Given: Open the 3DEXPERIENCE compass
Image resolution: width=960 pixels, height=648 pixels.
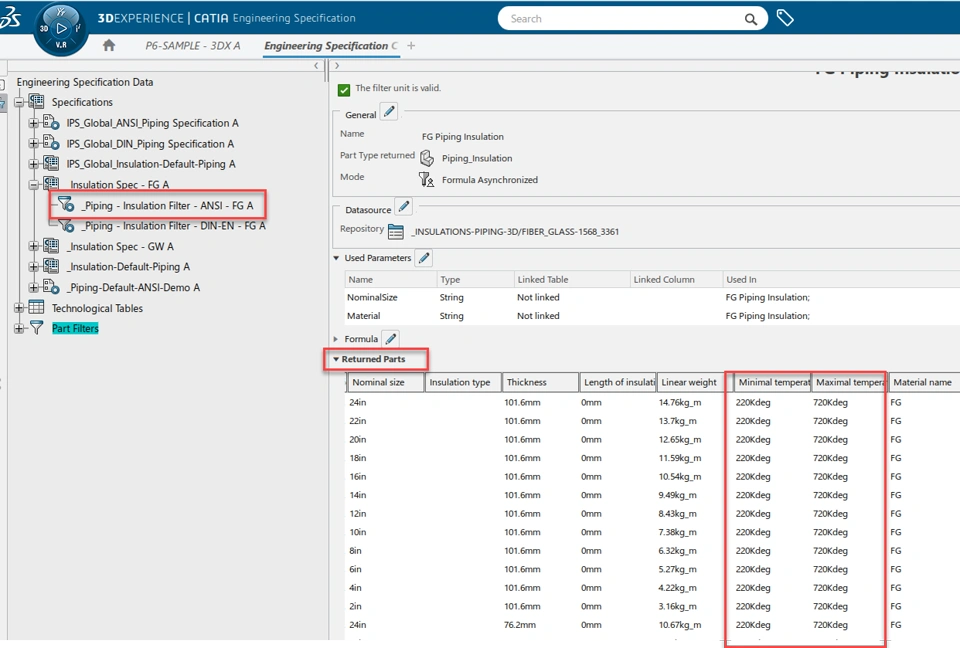Looking at the screenshot, I should 61,28.
